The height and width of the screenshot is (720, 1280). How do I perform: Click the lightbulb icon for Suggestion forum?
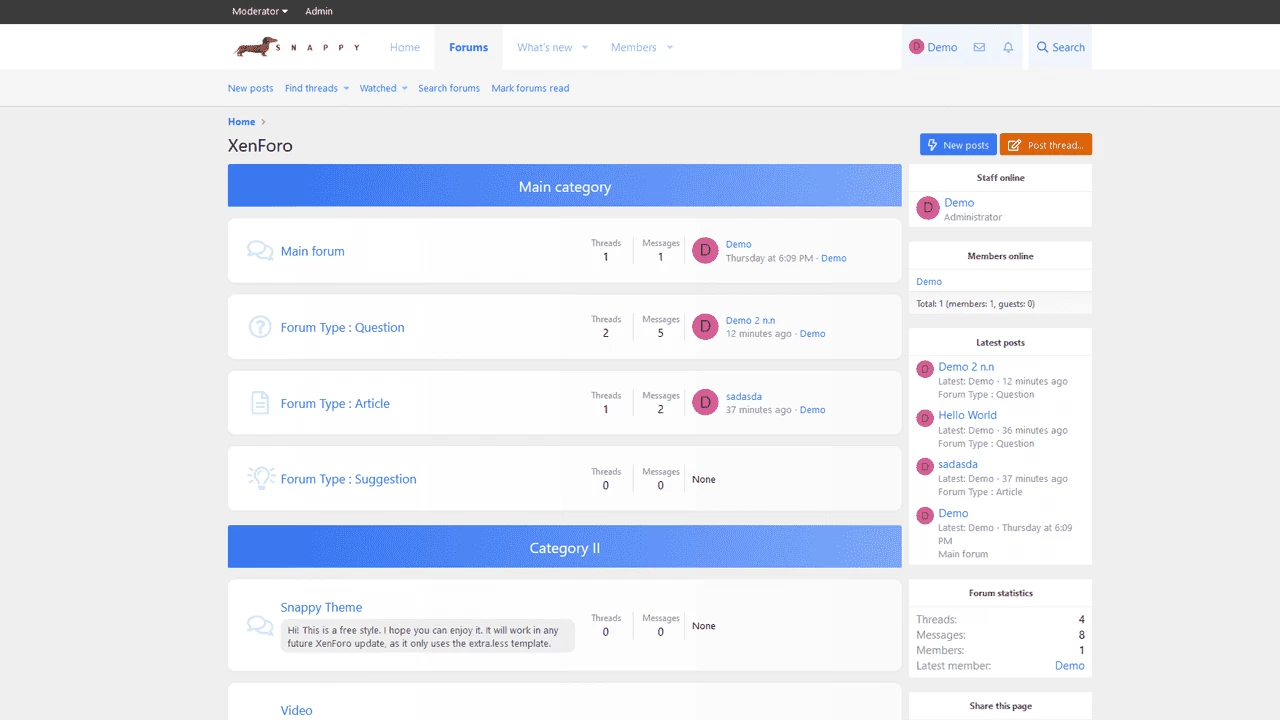[260, 478]
